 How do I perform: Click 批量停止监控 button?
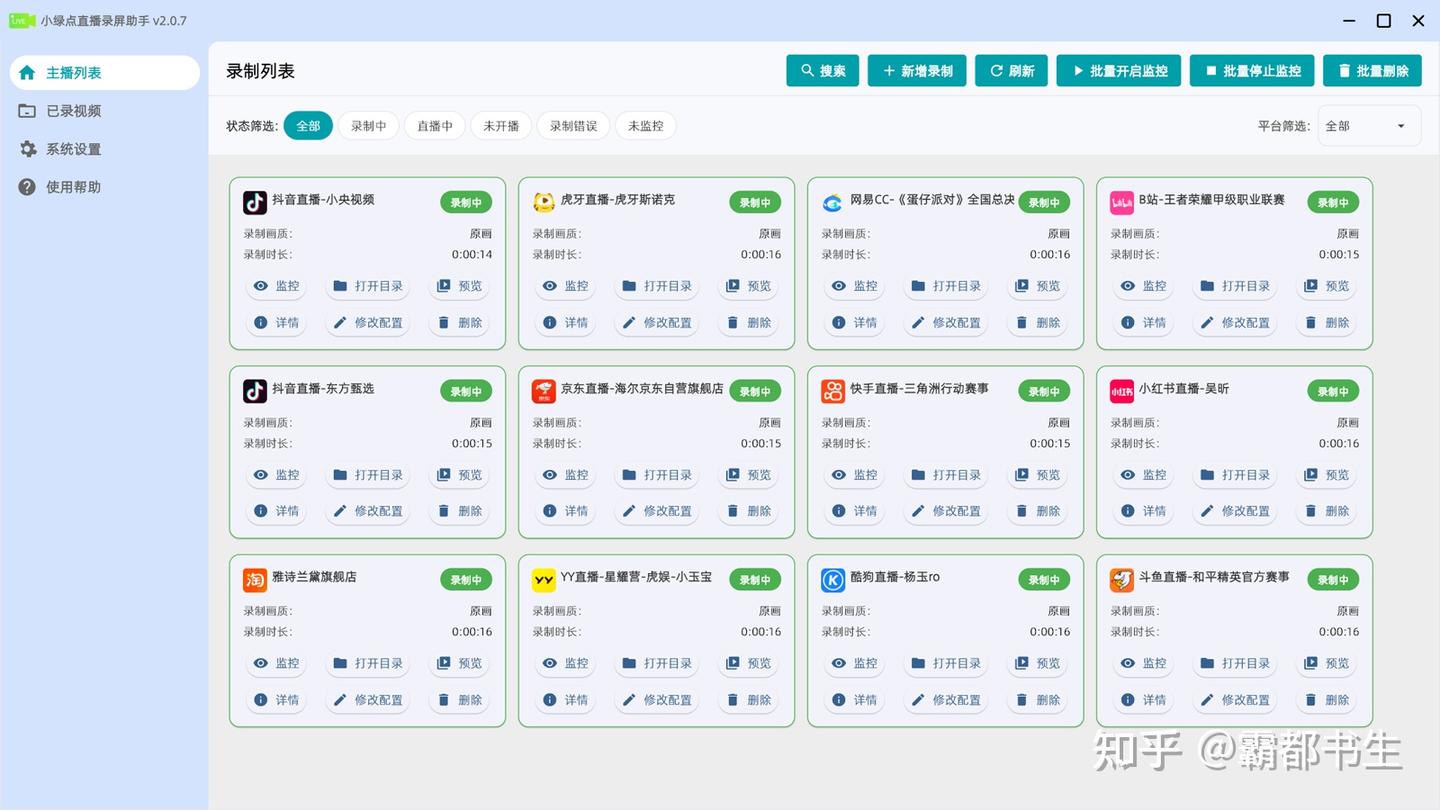(1252, 71)
